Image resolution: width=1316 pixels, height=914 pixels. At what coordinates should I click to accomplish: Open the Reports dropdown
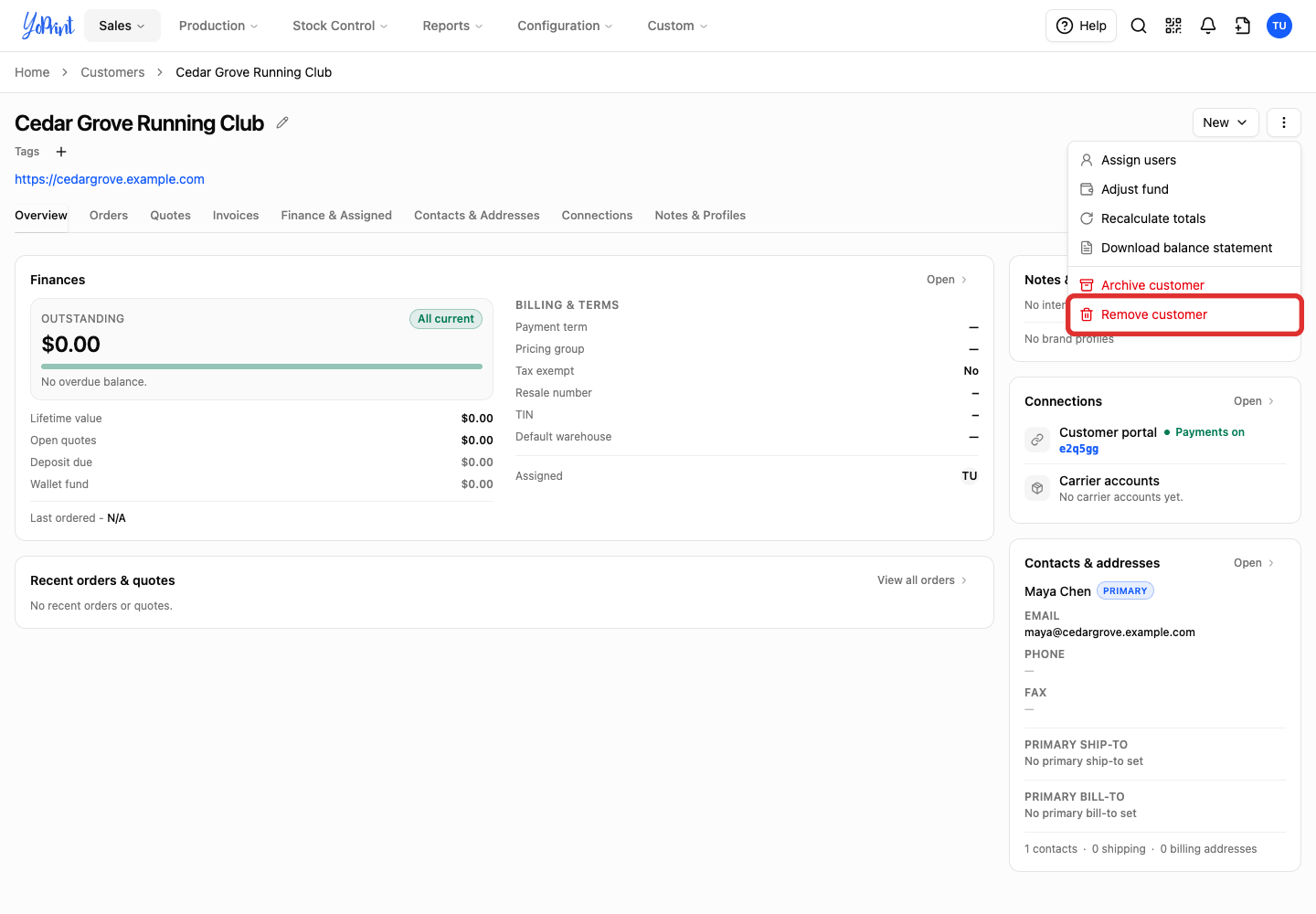(452, 26)
